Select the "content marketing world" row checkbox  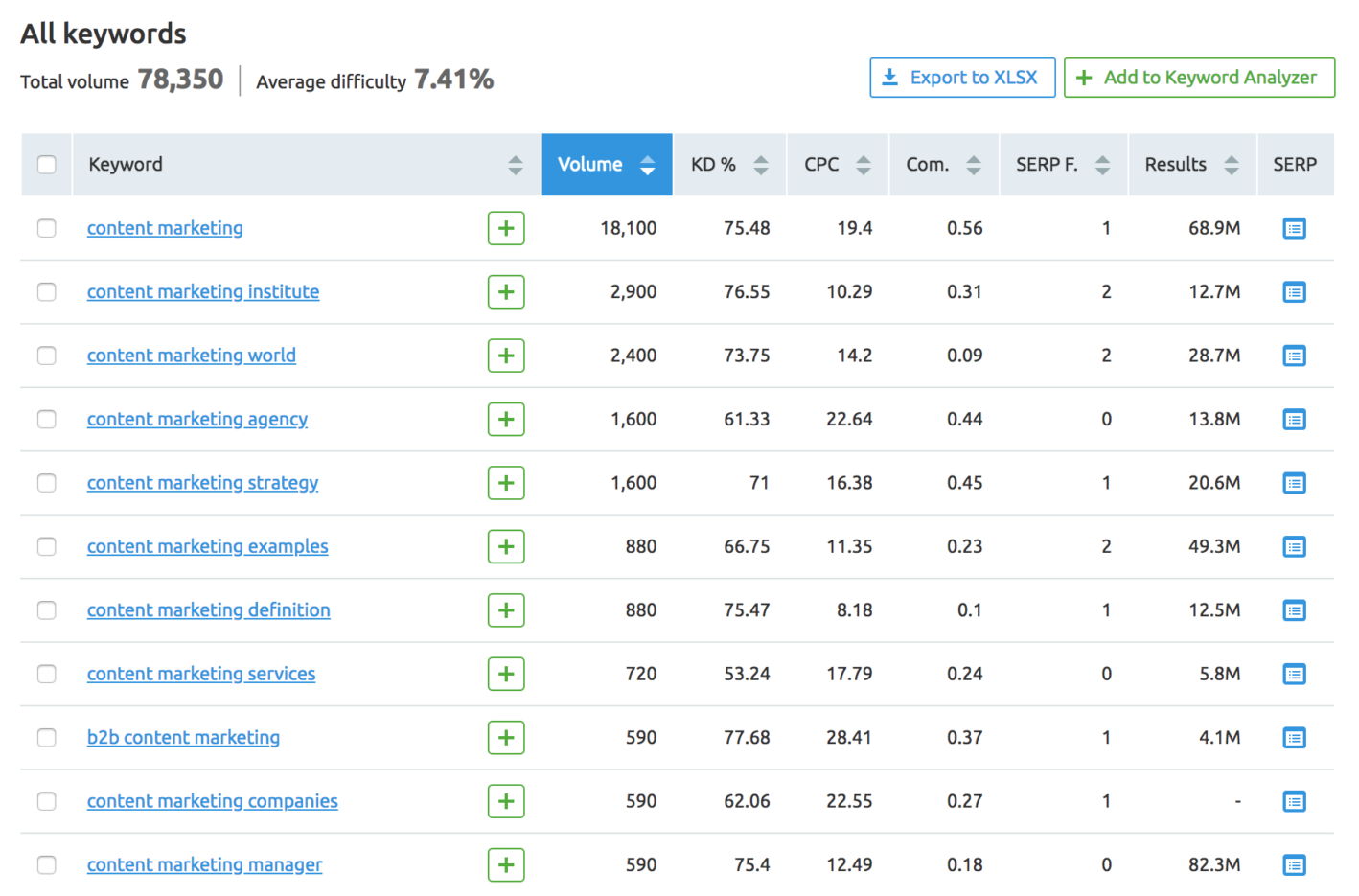point(47,356)
